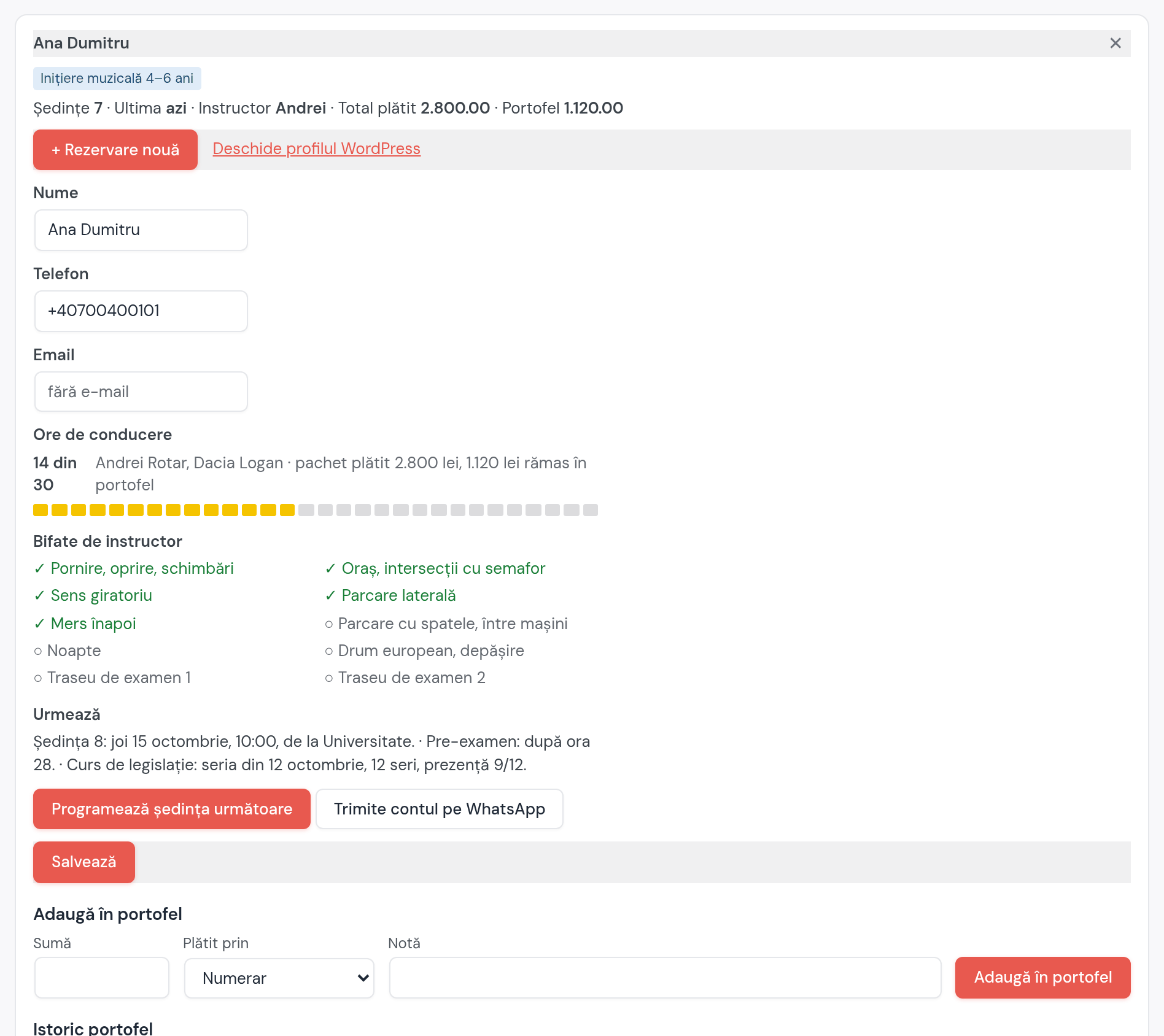Click the Mers înapoi checked item
The height and width of the screenshot is (1036, 1164).
[x=85, y=624]
